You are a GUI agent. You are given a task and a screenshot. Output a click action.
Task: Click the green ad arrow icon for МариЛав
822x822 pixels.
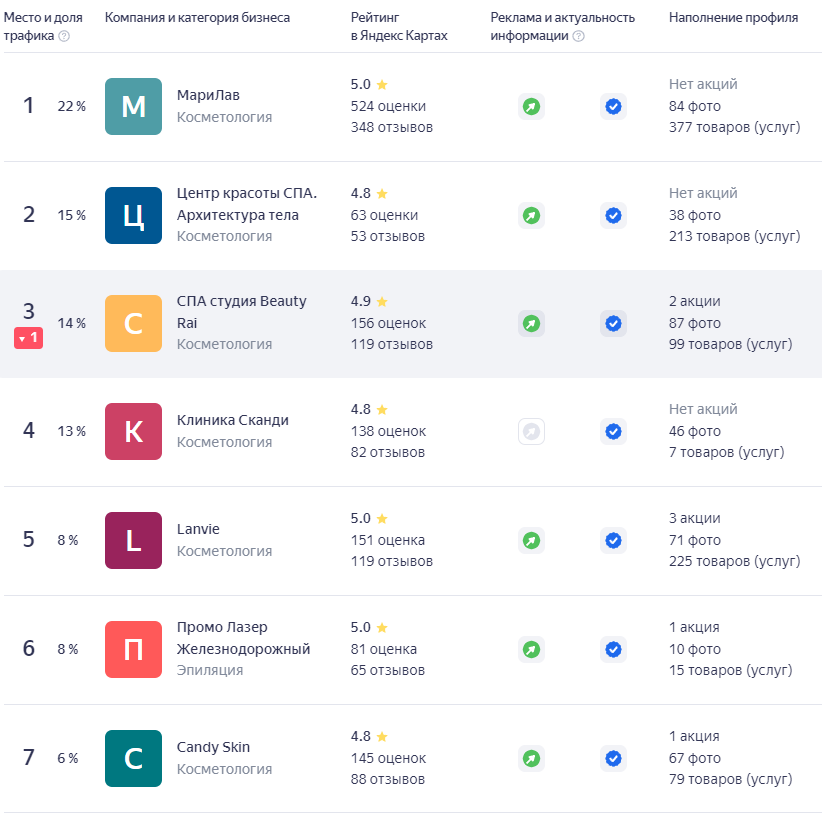pyautogui.click(x=531, y=106)
